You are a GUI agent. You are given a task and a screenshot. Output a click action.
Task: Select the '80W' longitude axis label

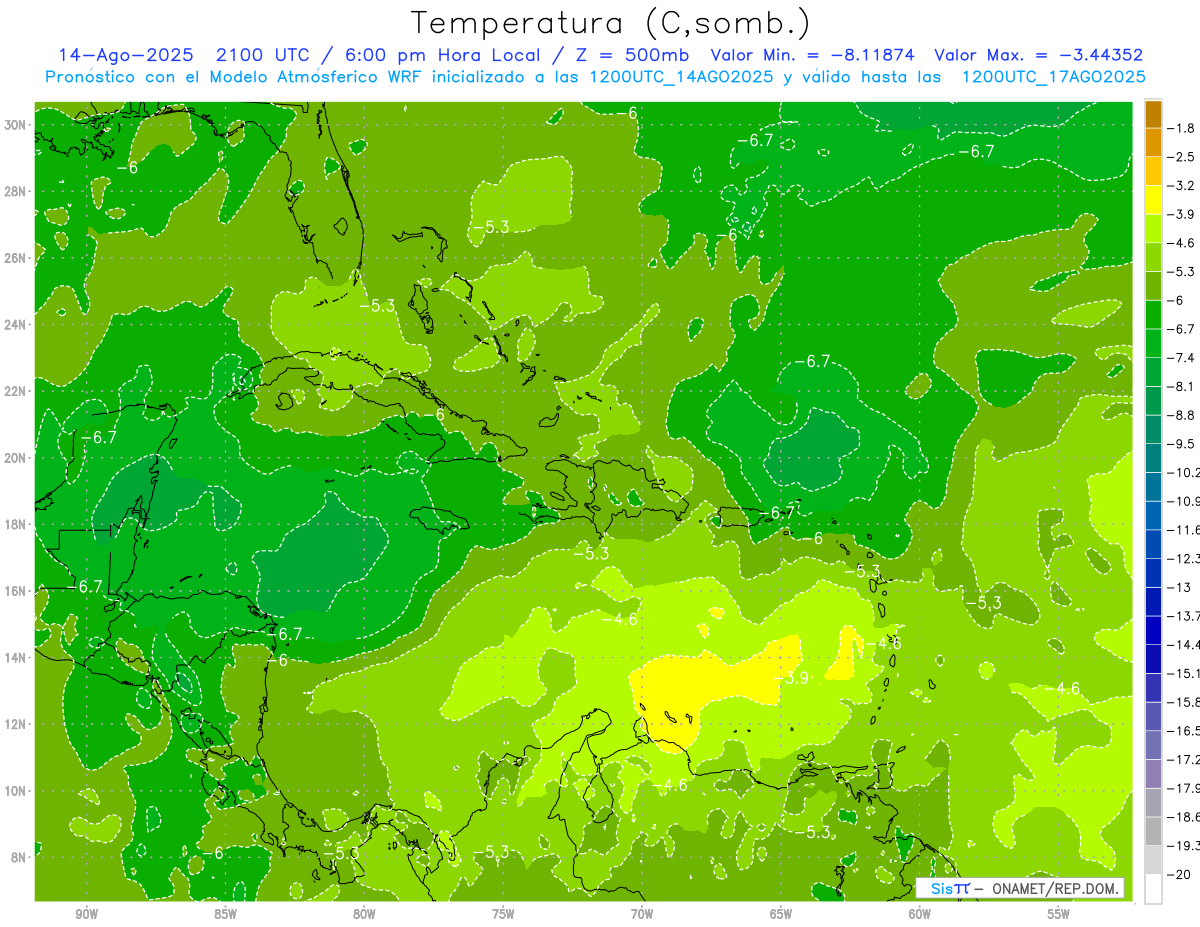(x=364, y=914)
